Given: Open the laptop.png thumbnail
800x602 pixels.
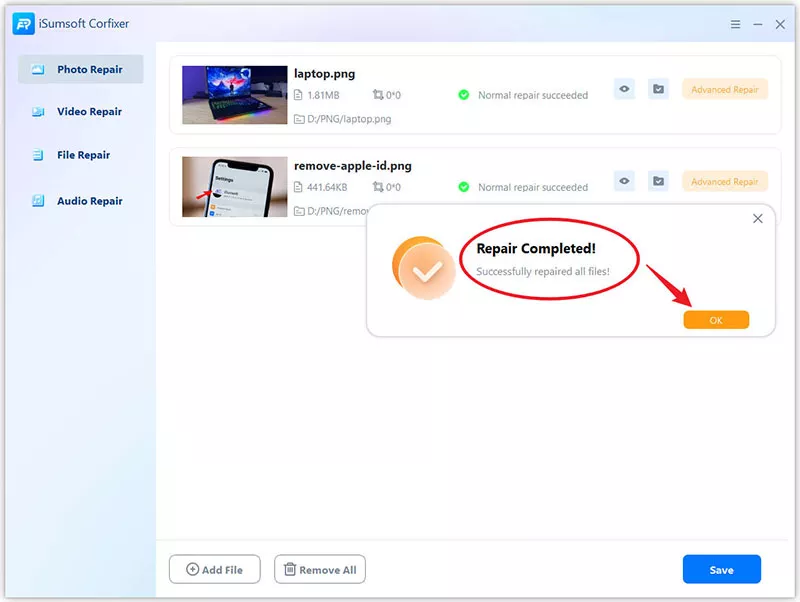Looking at the screenshot, I should tap(235, 95).
